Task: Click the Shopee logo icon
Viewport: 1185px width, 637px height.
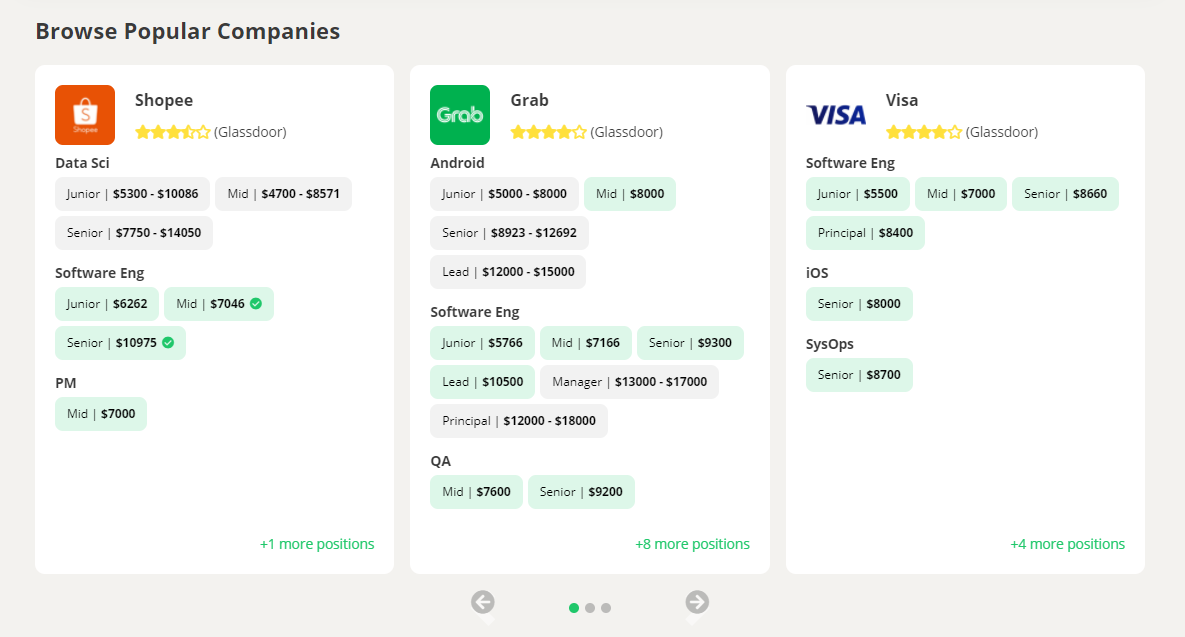Action: pos(85,114)
